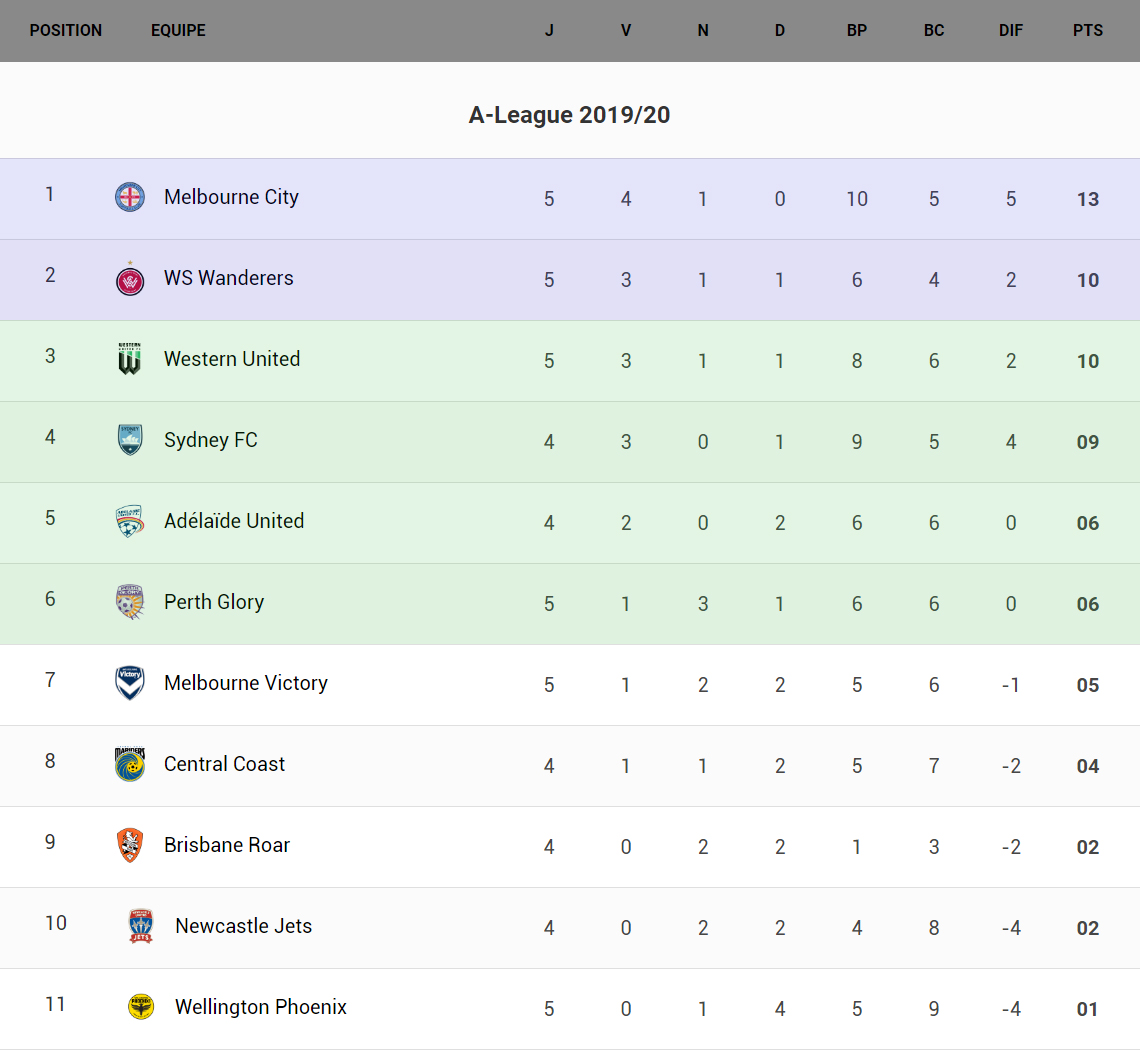Click the Central Coast Mariners badge

click(x=130, y=764)
